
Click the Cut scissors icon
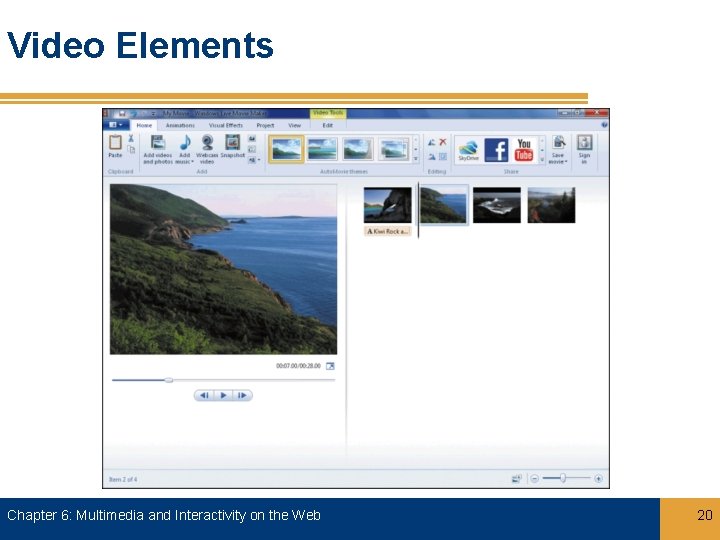pyautogui.click(x=131, y=138)
